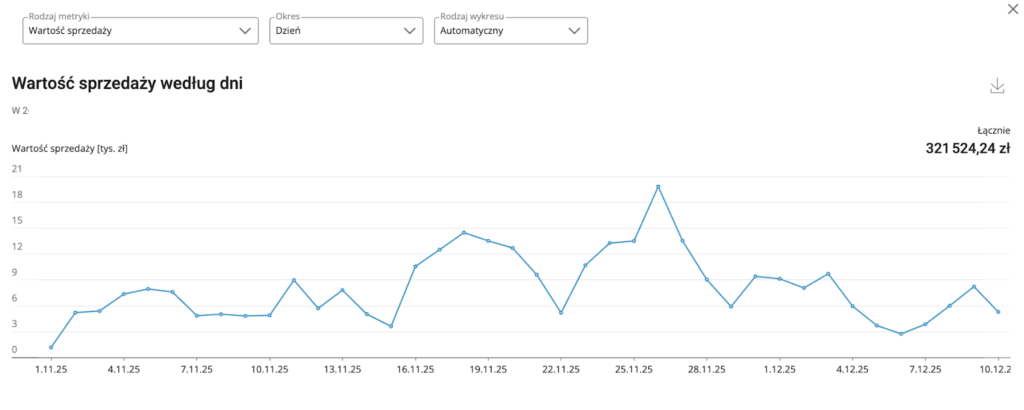Click chevron arrow beside Dzień
Viewport: 1024px width, 410px height.
(409, 31)
